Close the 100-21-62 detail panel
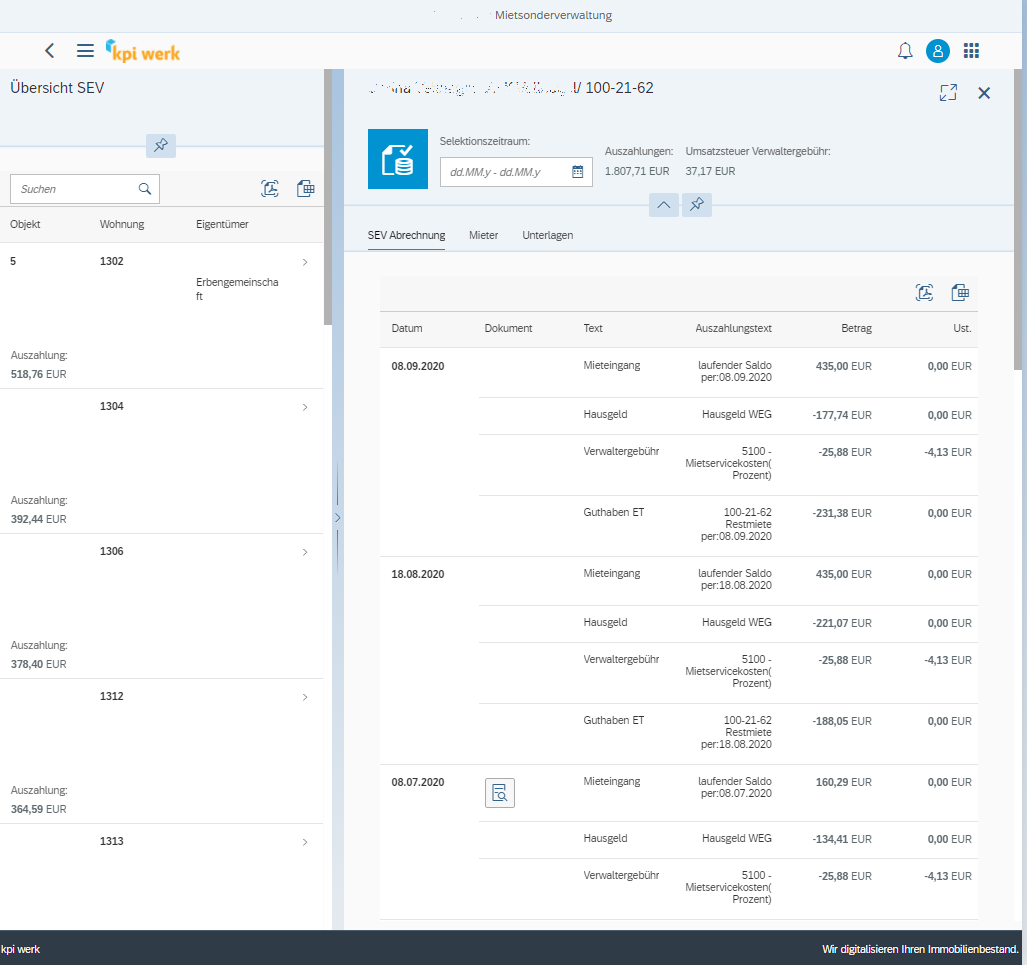 click(x=984, y=93)
